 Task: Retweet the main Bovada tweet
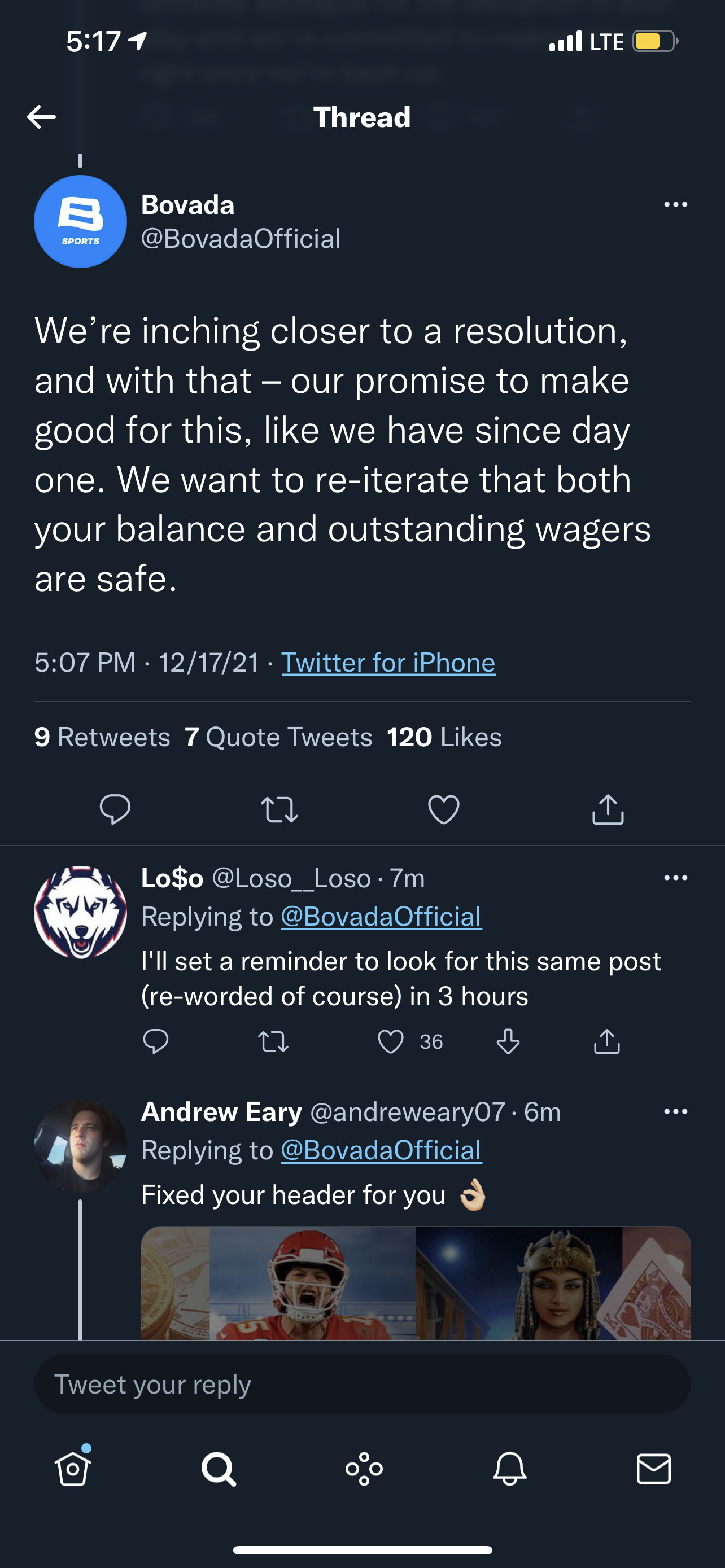click(x=279, y=809)
